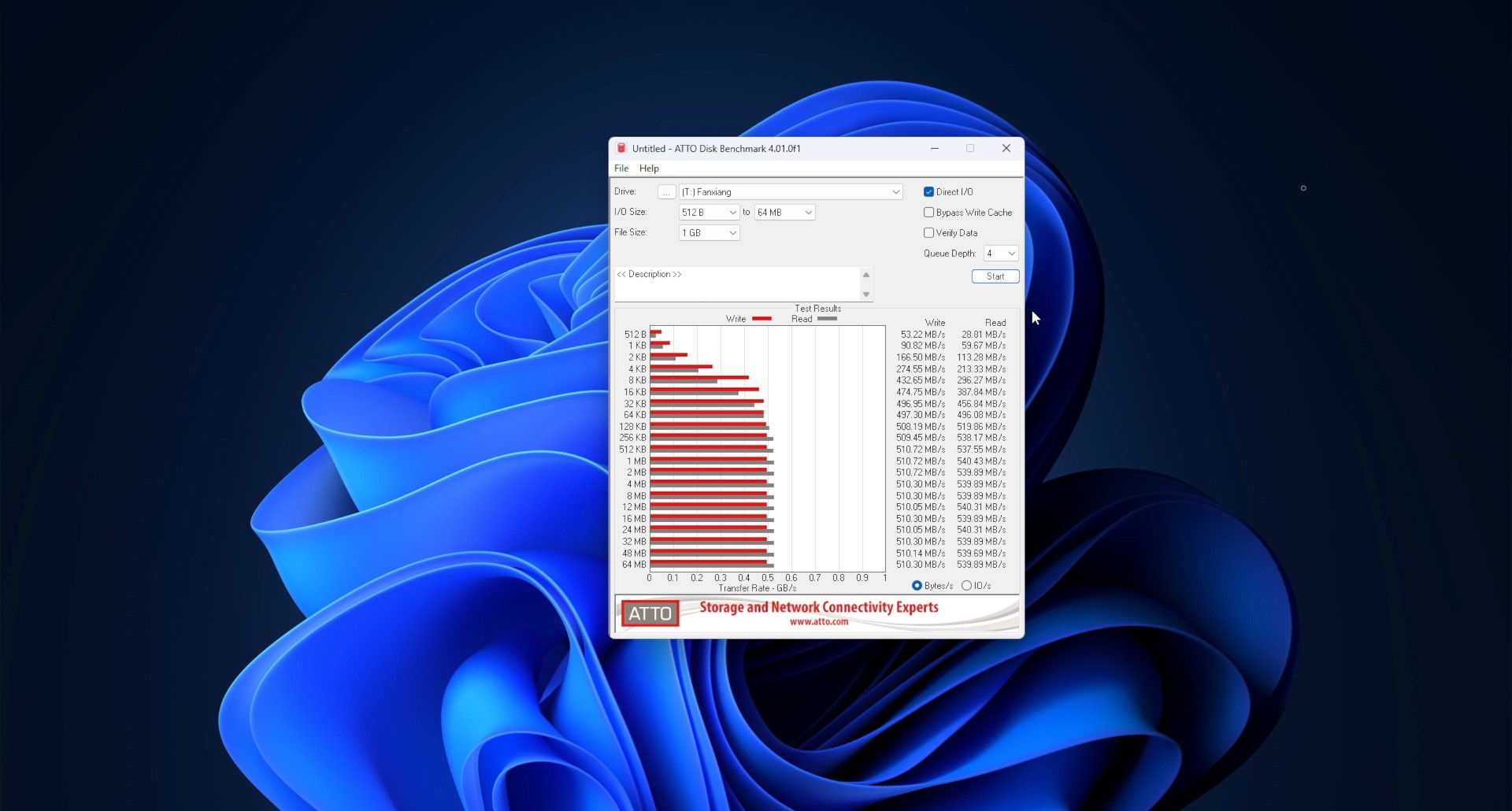Click the 510.14 MB/s write value

coord(921,554)
